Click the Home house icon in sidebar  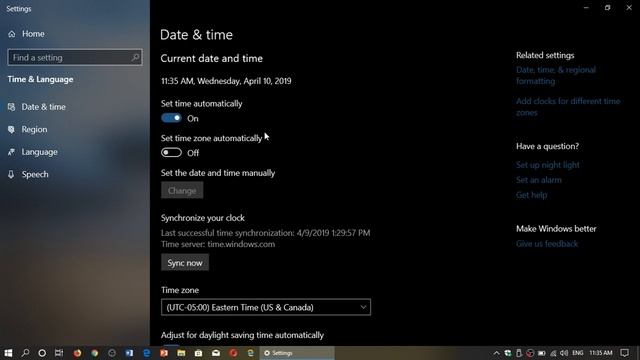(x=11, y=34)
